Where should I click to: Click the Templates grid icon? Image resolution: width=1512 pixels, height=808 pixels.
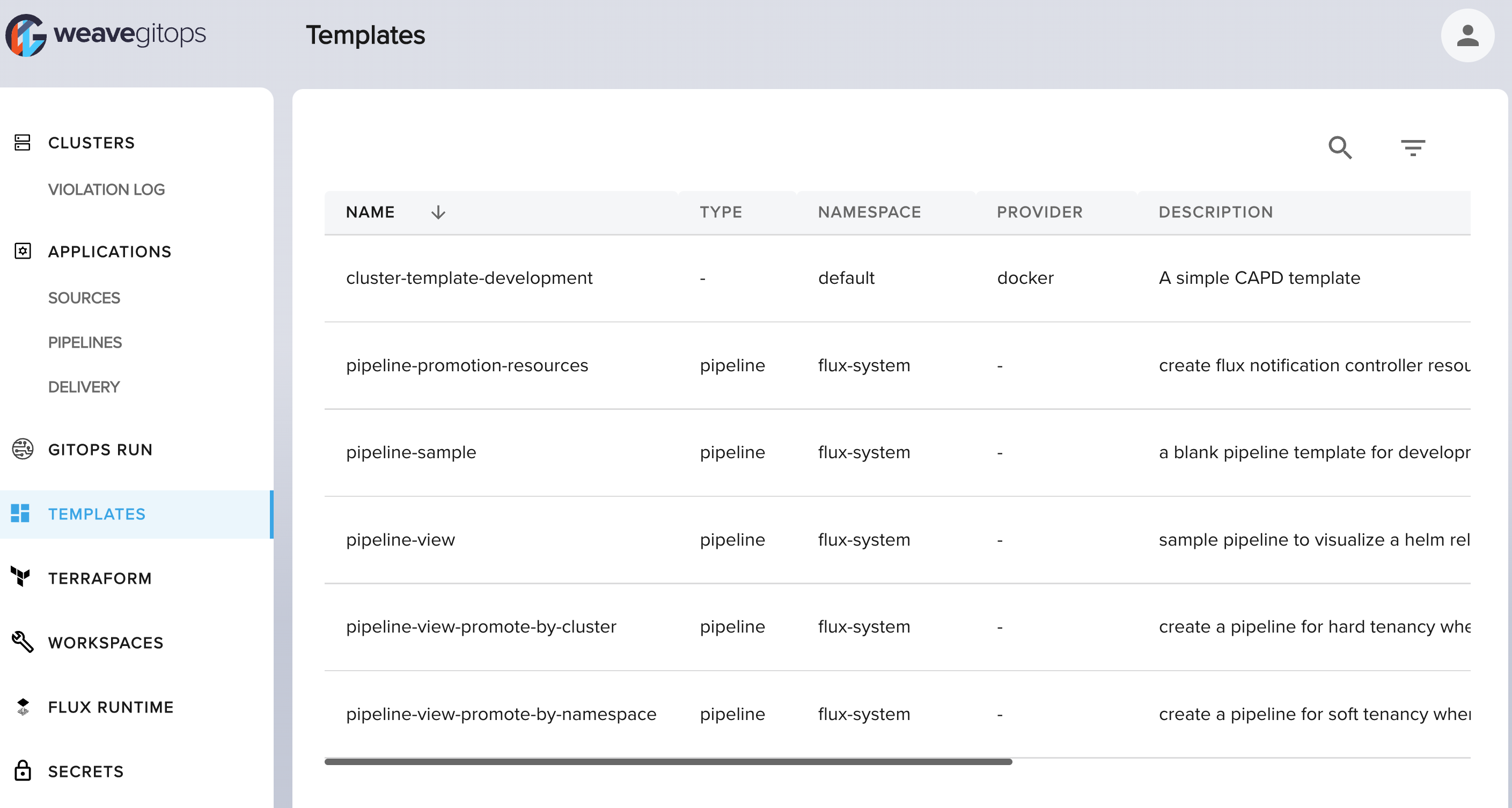coord(20,513)
